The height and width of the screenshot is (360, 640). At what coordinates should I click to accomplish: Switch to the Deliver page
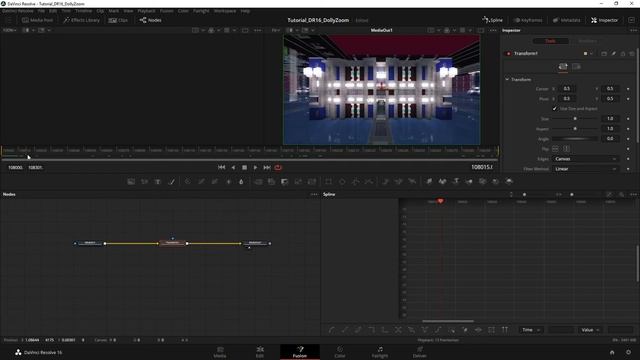pos(420,352)
